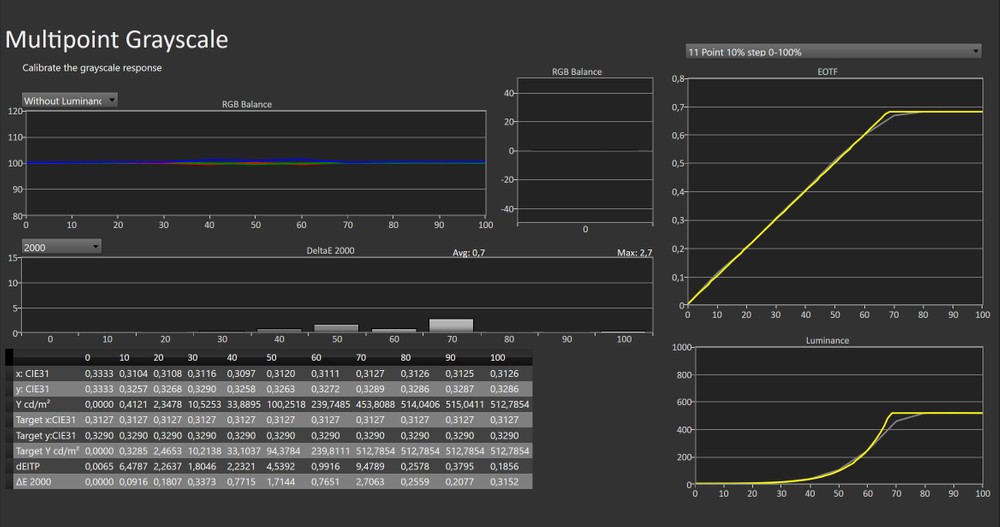Click column header 100 in data table
Screen dimensions: 1000x527
coord(497,356)
